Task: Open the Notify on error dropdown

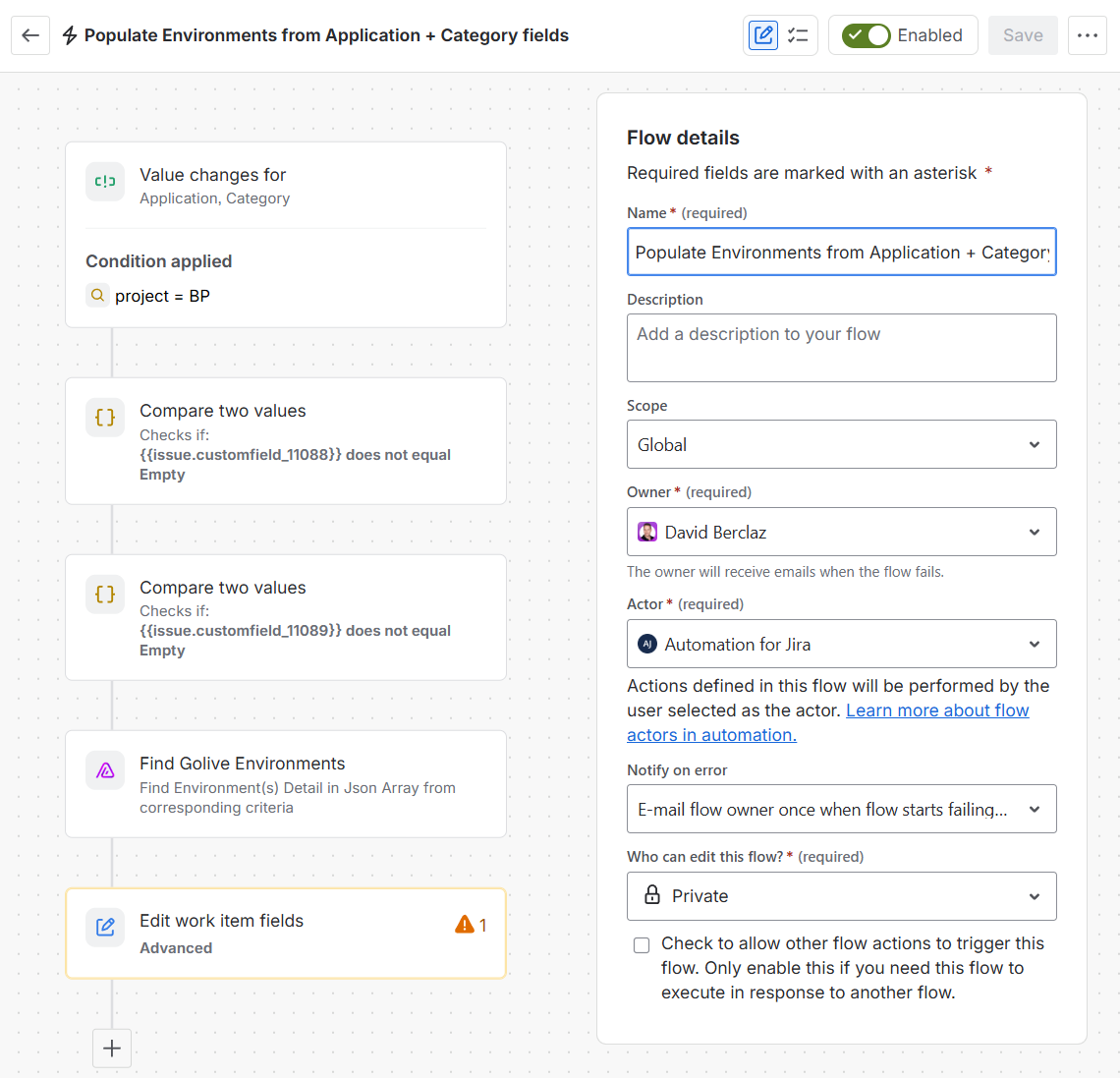Action: pyautogui.click(x=841, y=809)
